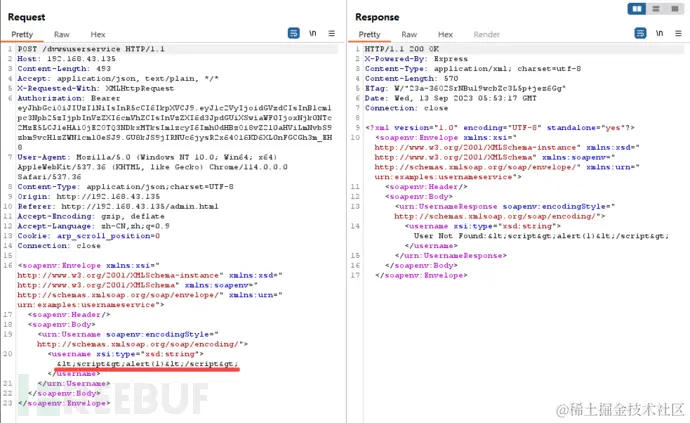Switch Response panel to Raw tab
This screenshot has height=423, width=690.
[x=409, y=34]
